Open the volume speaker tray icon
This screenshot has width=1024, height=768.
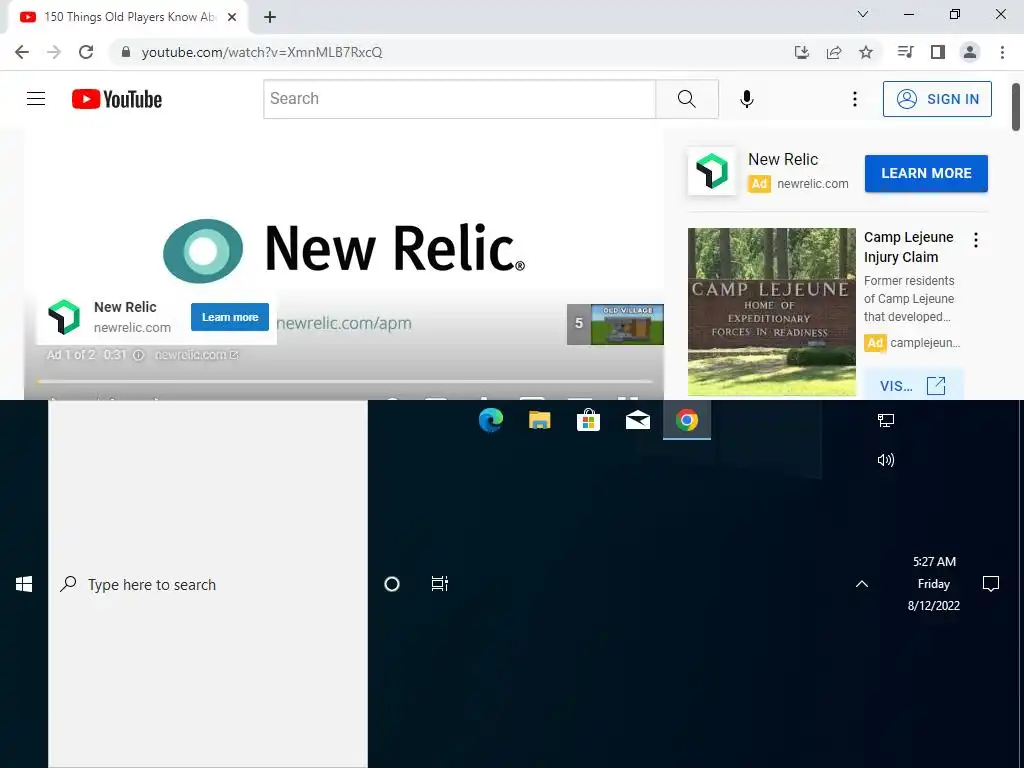(886, 460)
